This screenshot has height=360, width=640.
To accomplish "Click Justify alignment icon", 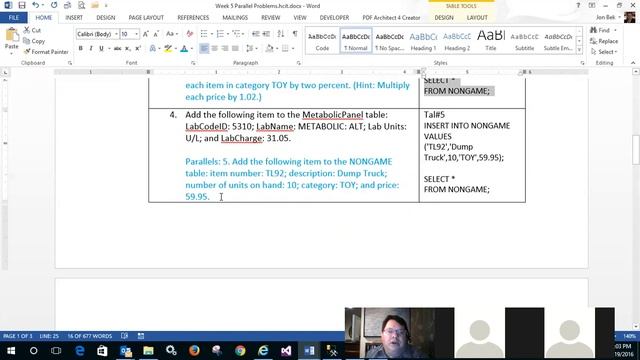I will tap(235, 49).
